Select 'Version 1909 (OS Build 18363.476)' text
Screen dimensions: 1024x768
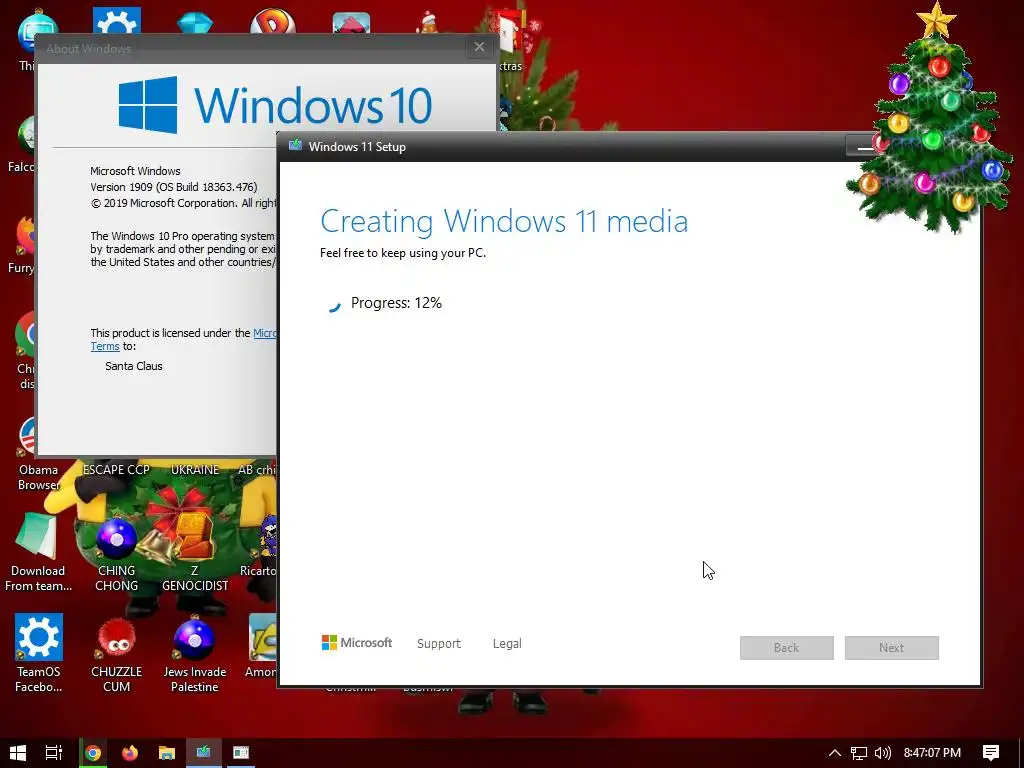coord(174,187)
